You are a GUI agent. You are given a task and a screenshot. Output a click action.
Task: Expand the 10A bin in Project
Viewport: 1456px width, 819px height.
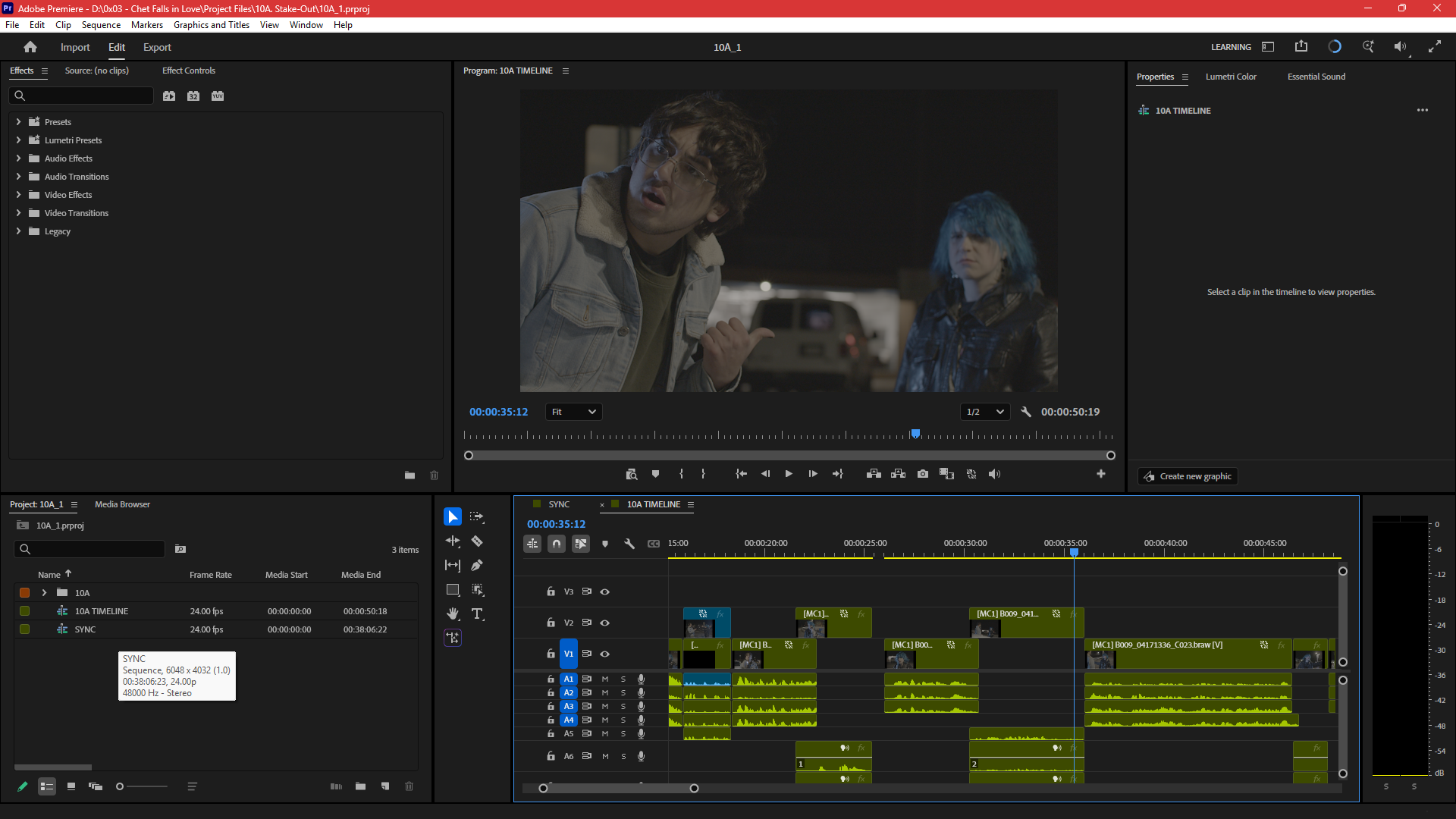click(44, 593)
